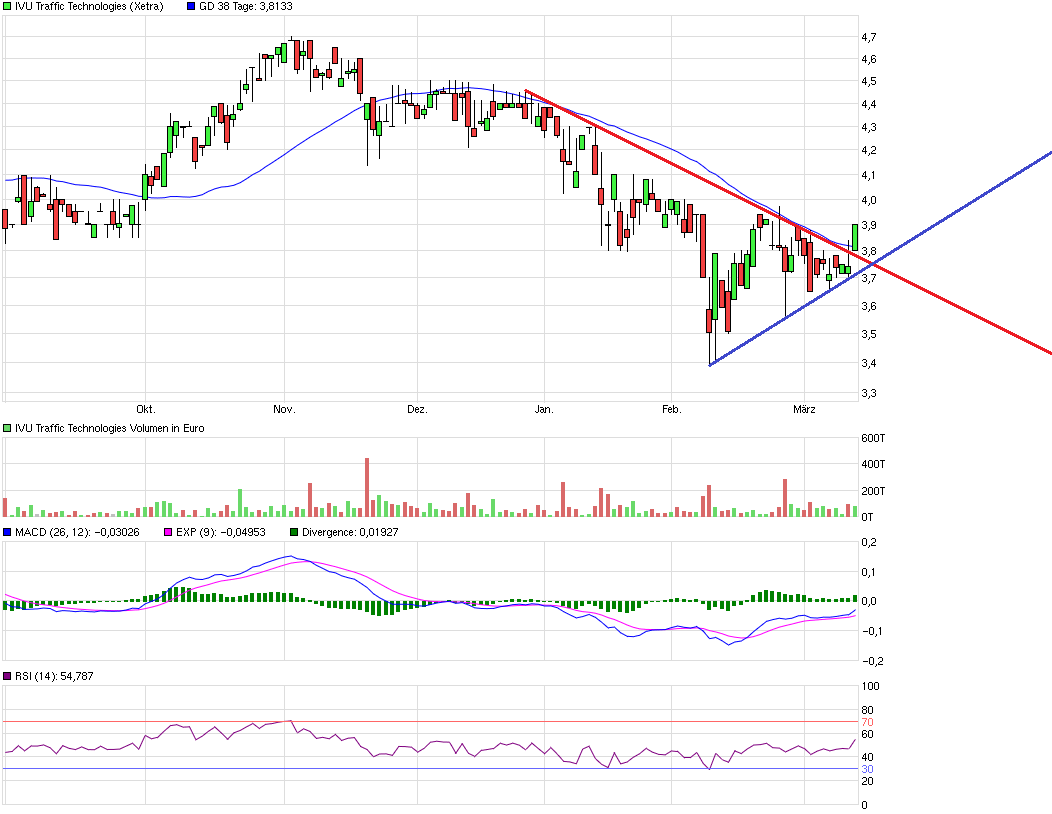
Task: Click the März axis label
Action: 805,408
